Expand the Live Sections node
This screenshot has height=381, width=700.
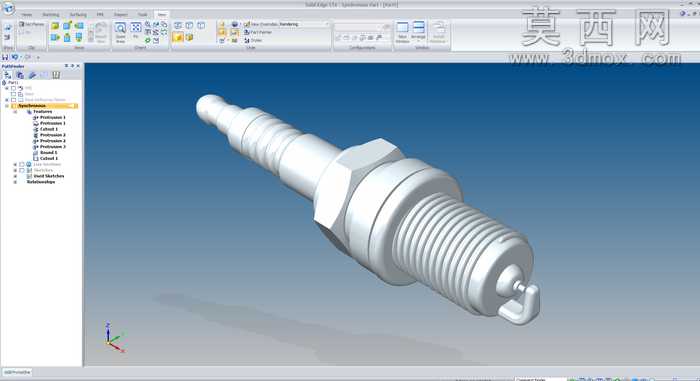tap(16, 164)
